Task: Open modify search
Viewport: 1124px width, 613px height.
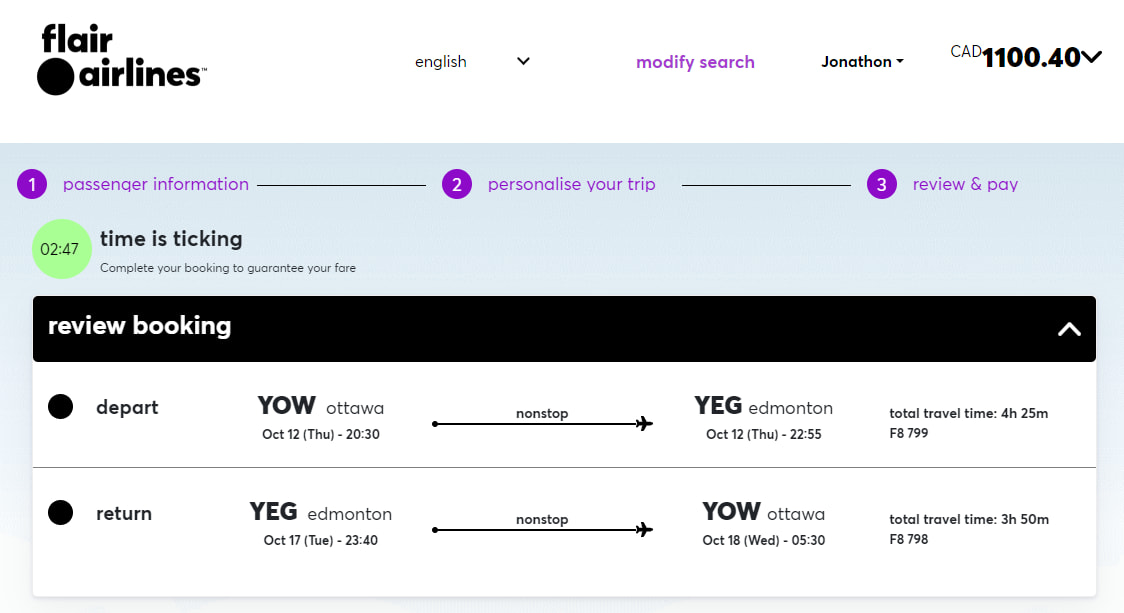Action: point(695,62)
